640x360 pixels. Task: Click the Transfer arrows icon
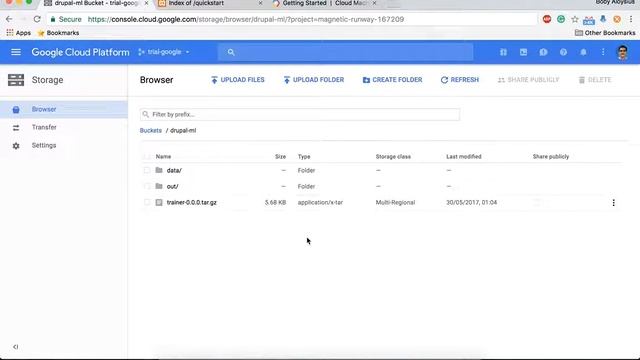point(16,128)
